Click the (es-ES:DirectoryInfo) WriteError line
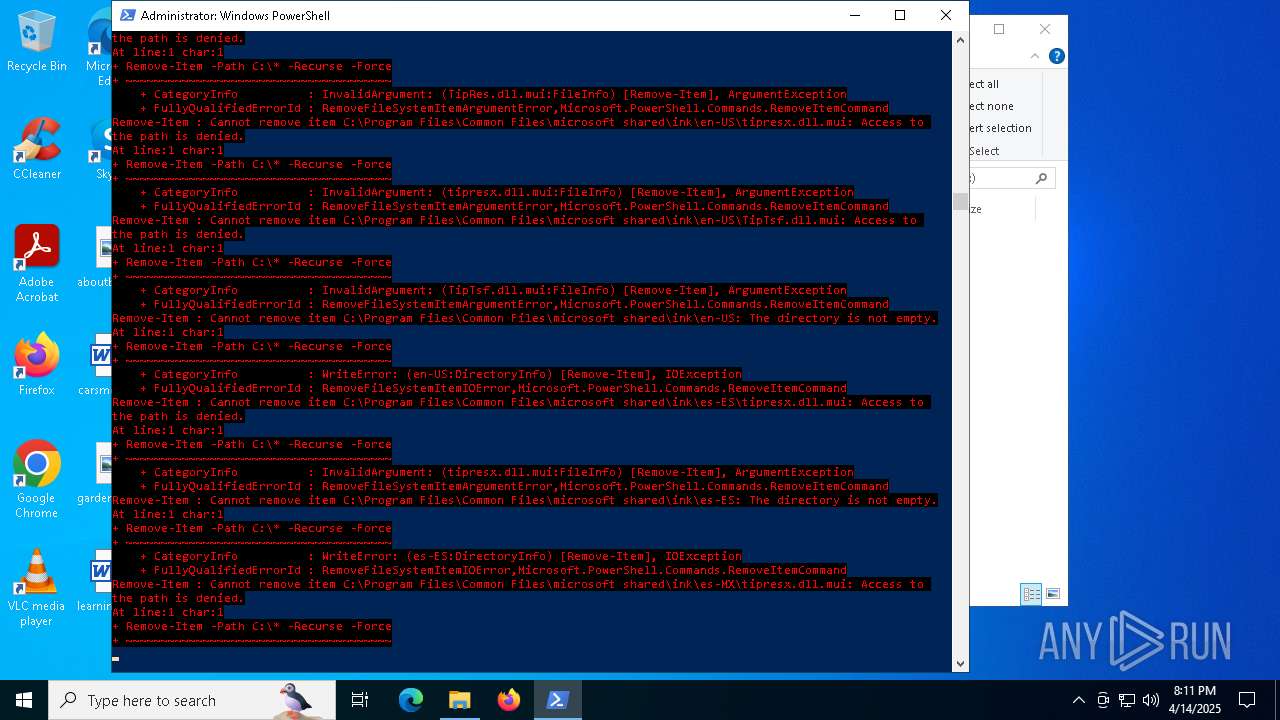 [x=441, y=556]
